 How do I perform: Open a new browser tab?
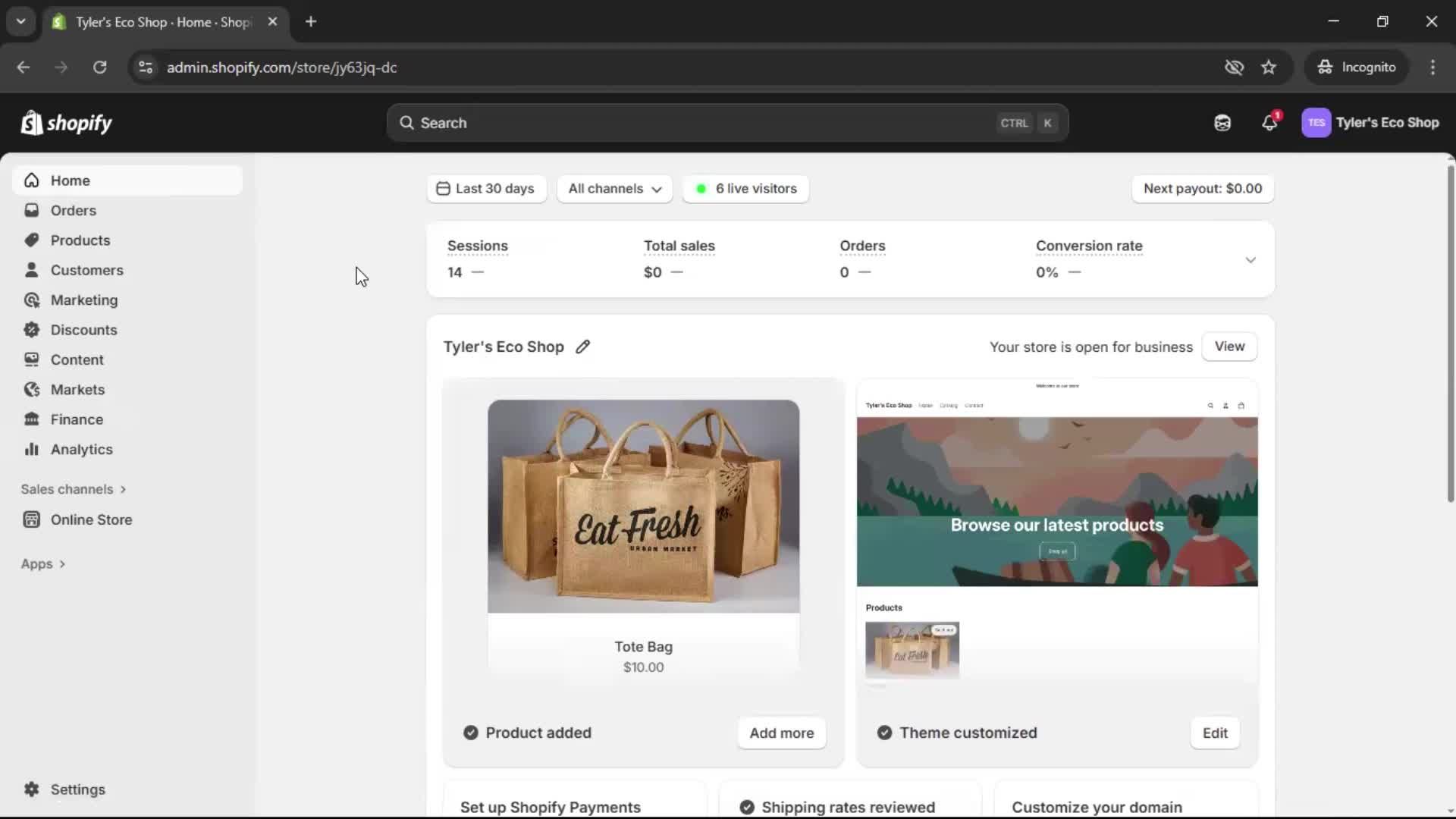click(x=311, y=22)
